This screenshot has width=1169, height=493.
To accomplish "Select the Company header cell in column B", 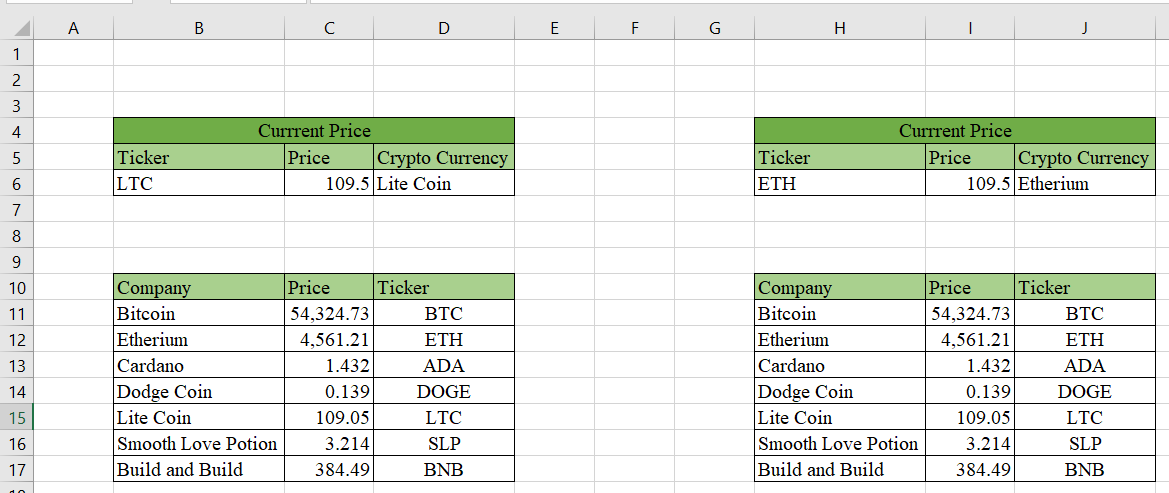I will [198, 288].
